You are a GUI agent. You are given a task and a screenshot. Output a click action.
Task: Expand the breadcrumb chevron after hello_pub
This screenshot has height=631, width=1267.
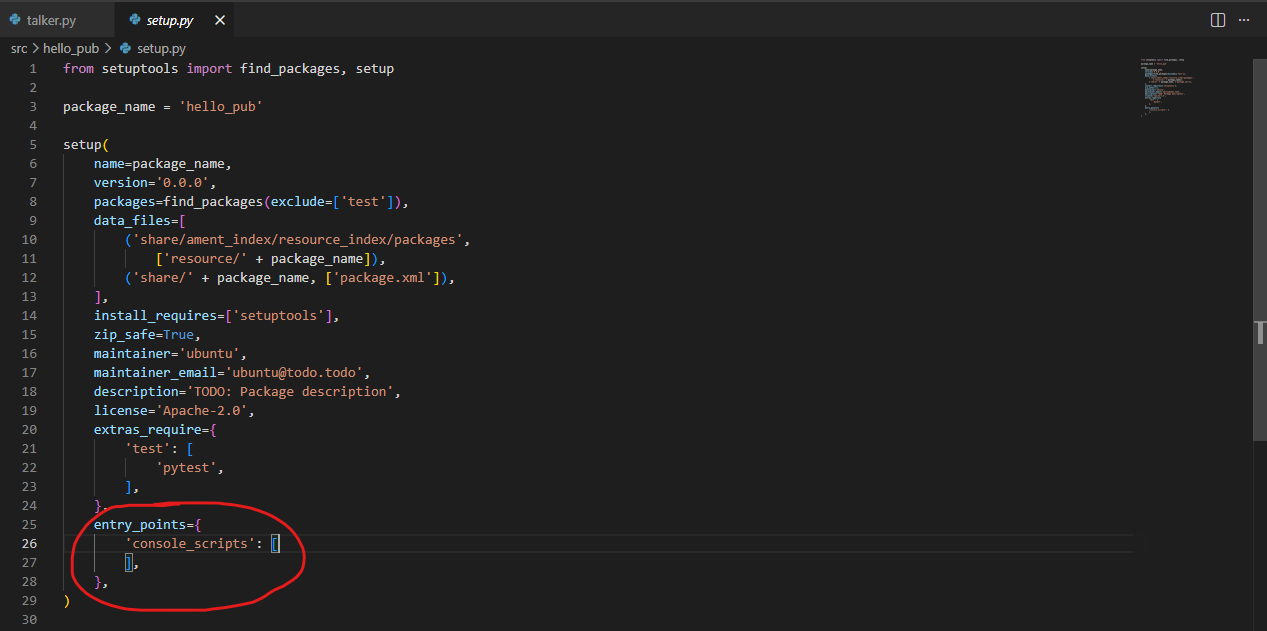(108, 48)
